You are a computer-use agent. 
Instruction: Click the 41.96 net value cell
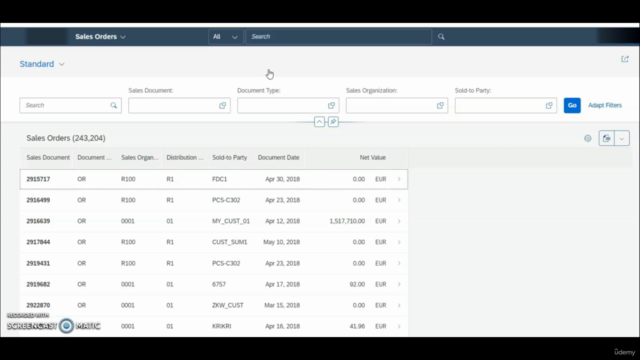coord(357,326)
